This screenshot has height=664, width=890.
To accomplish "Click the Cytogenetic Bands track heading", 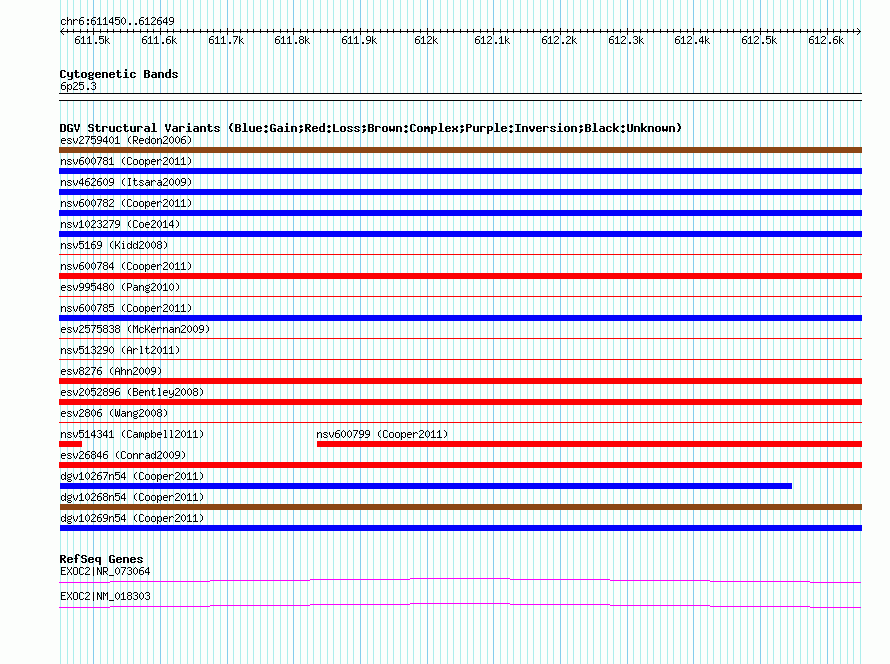I will point(119,74).
